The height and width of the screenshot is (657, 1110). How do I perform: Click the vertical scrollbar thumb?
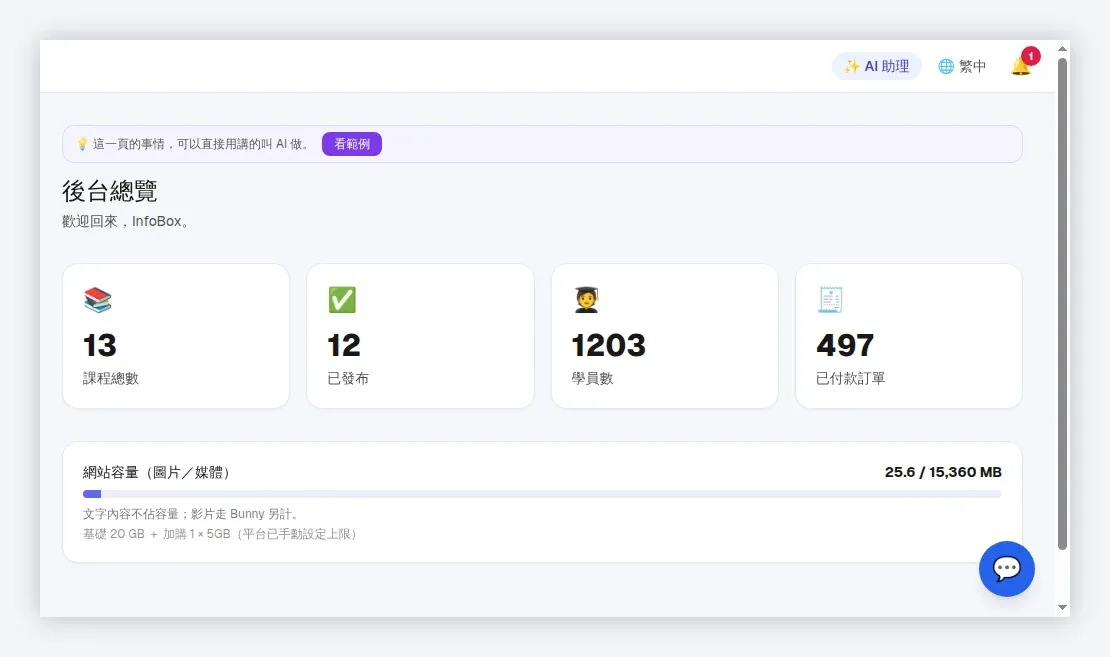tap(1062, 304)
